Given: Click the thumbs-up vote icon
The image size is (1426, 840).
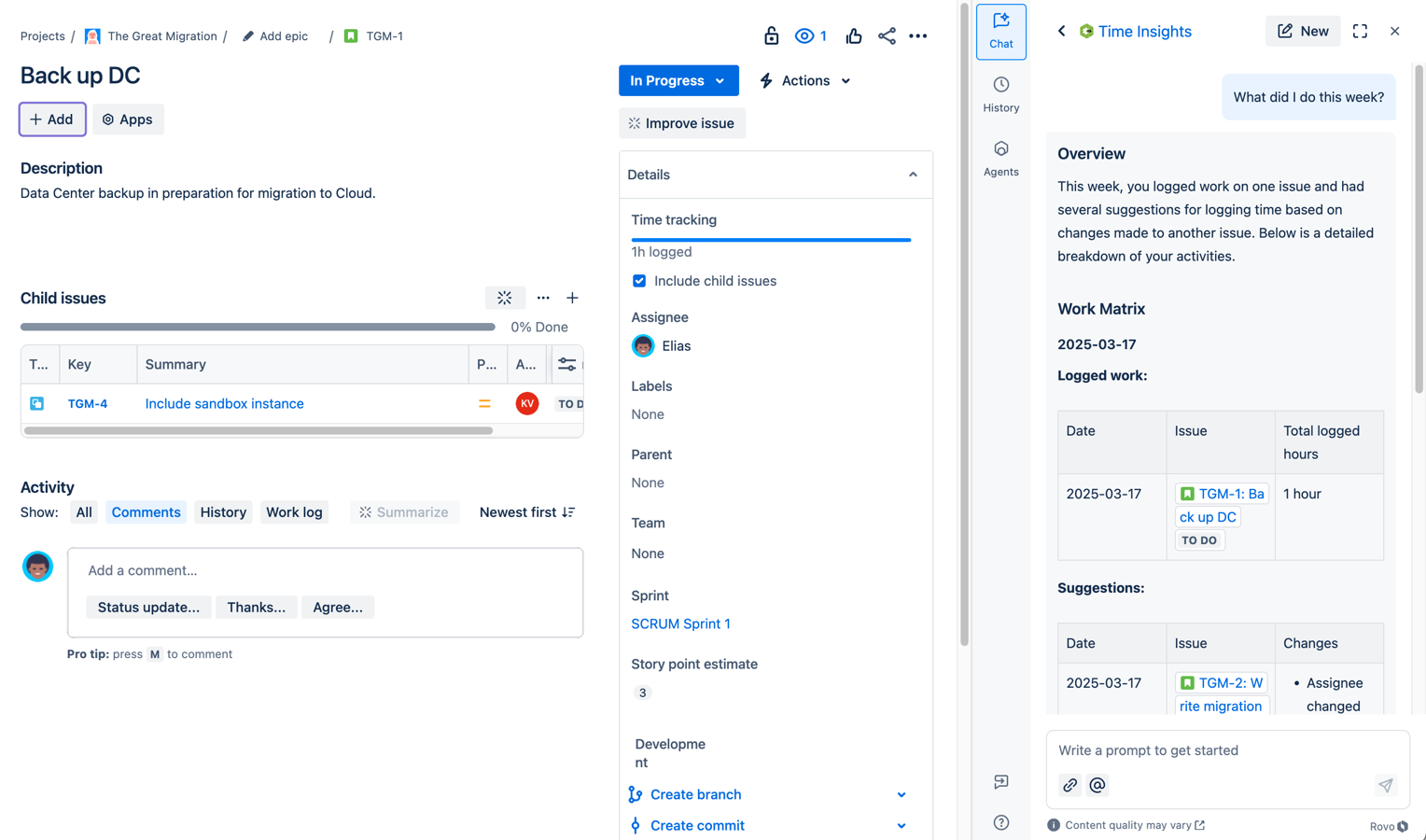Looking at the screenshot, I should (x=853, y=36).
